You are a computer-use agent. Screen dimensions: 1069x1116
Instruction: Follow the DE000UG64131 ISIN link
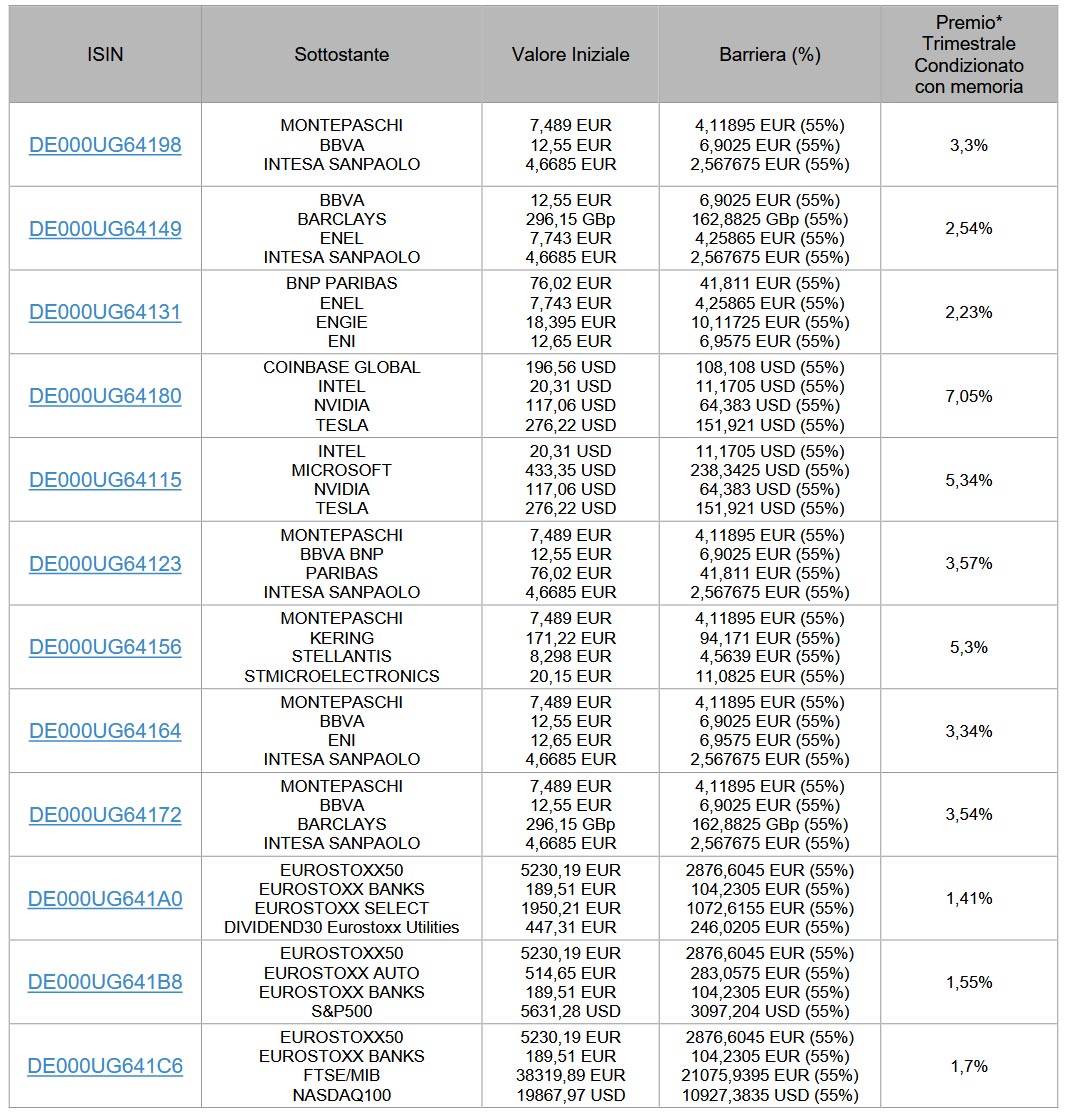coord(105,312)
